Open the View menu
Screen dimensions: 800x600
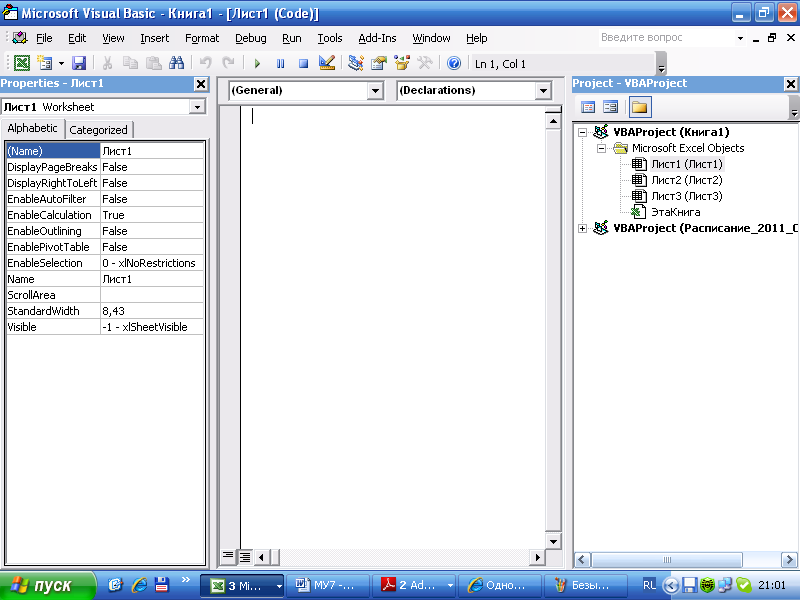(x=113, y=38)
